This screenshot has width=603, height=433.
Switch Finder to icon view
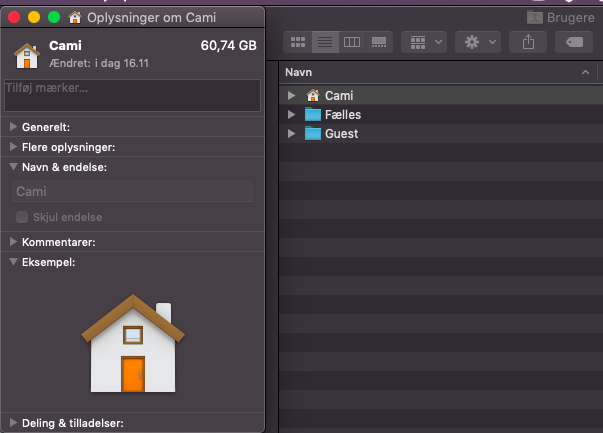pyautogui.click(x=298, y=42)
